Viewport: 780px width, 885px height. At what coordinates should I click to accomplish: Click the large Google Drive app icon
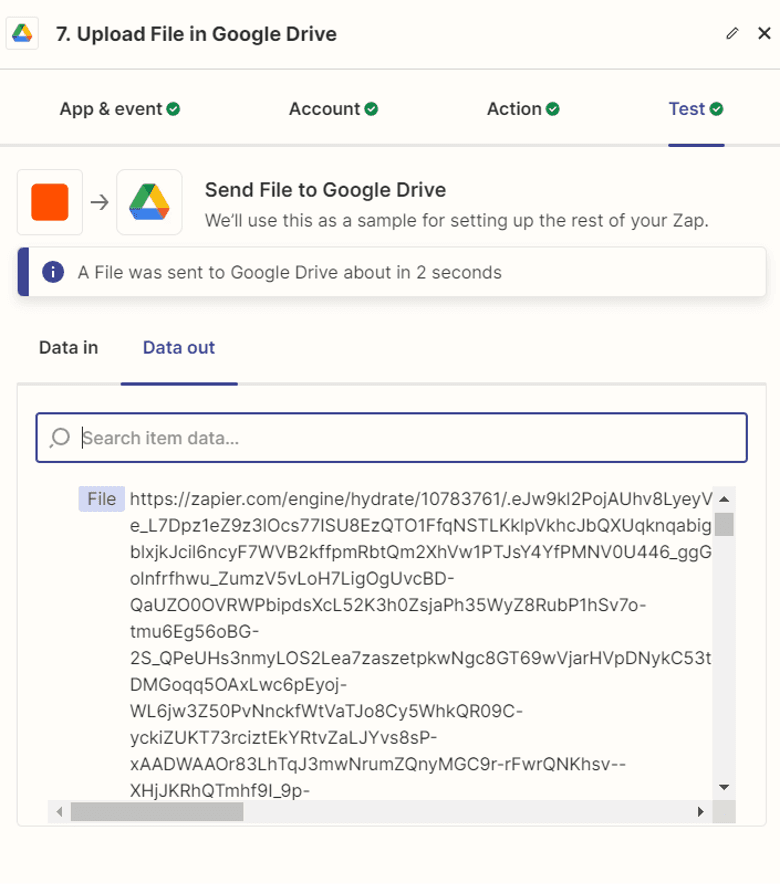point(149,202)
